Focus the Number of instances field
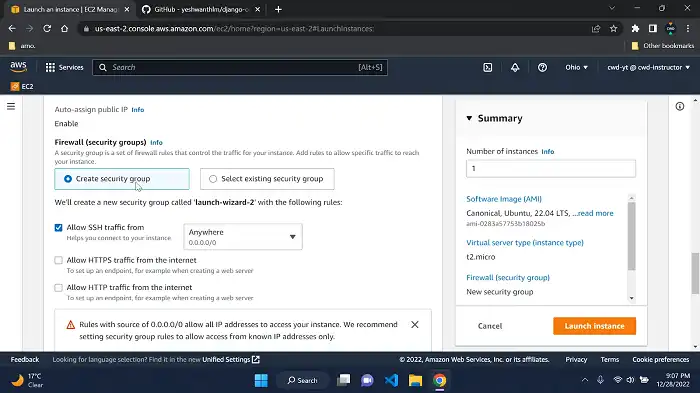The width and height of the screenshot is (700, 393). click(551, 168)
